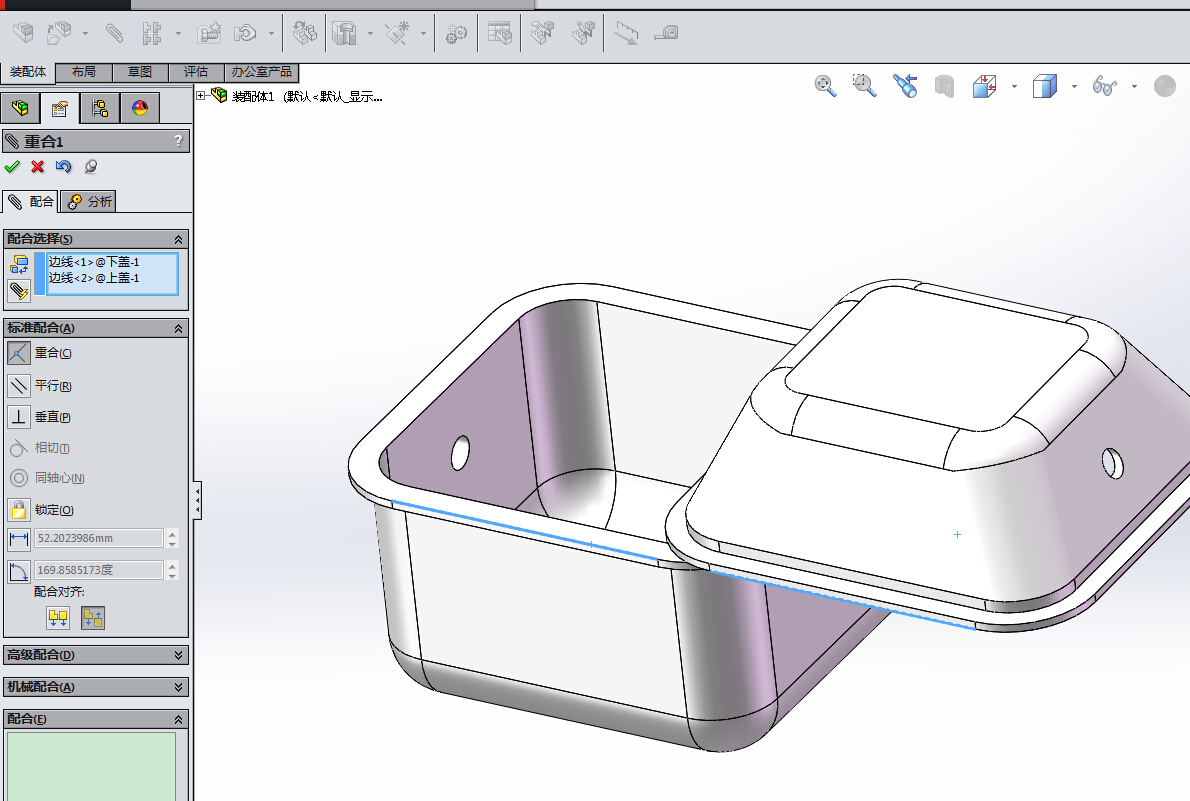Click the Bill of Materials icon

point(499,33)
